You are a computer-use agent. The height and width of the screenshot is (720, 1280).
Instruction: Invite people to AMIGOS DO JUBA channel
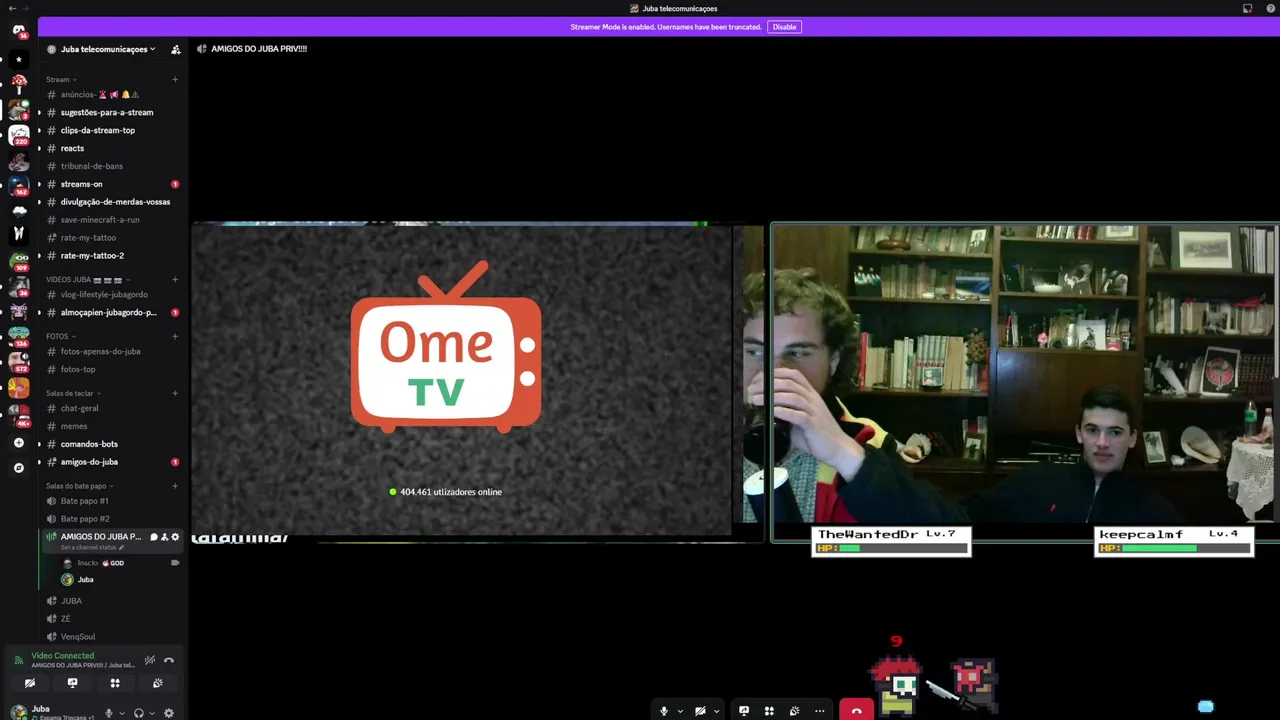click(164, 537)
